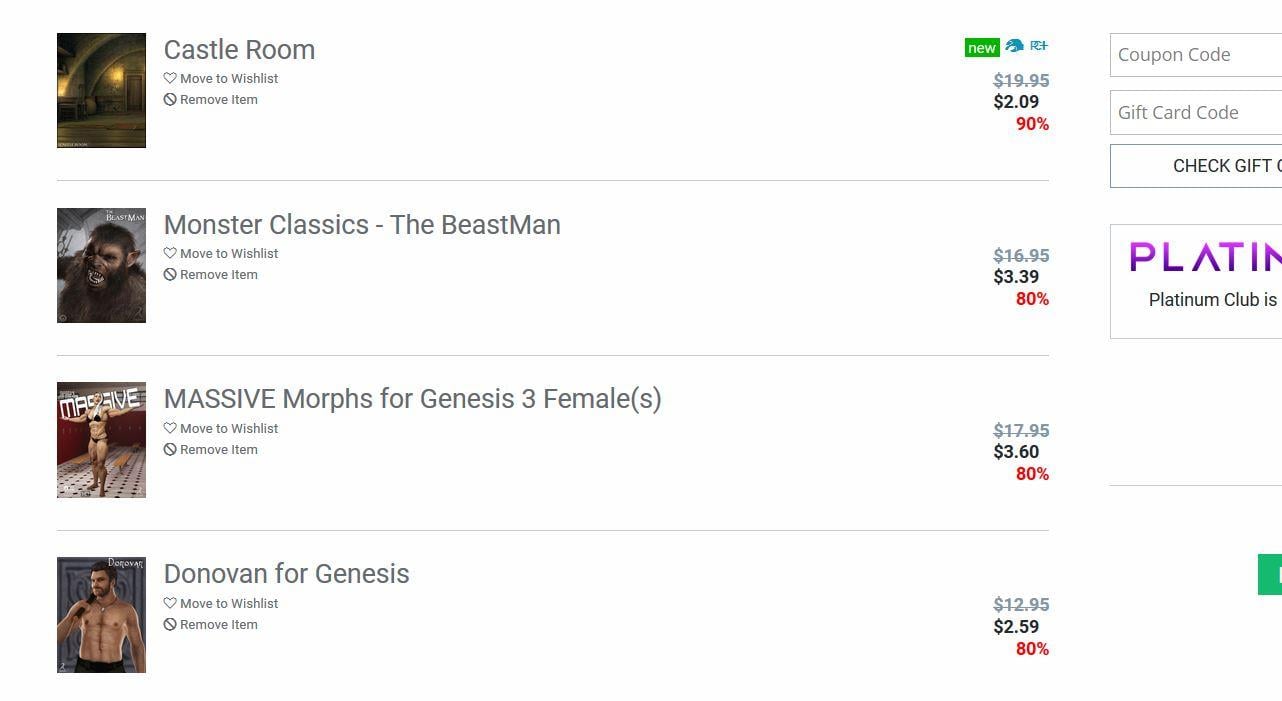Open the Castle Room product thumbnail

(101, 90)
